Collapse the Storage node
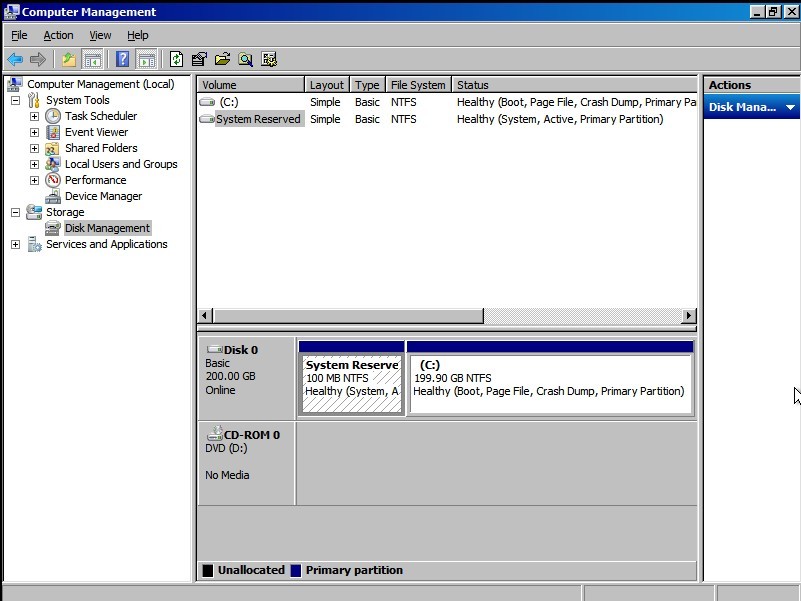Screen dimensions: 801x601 16,212
